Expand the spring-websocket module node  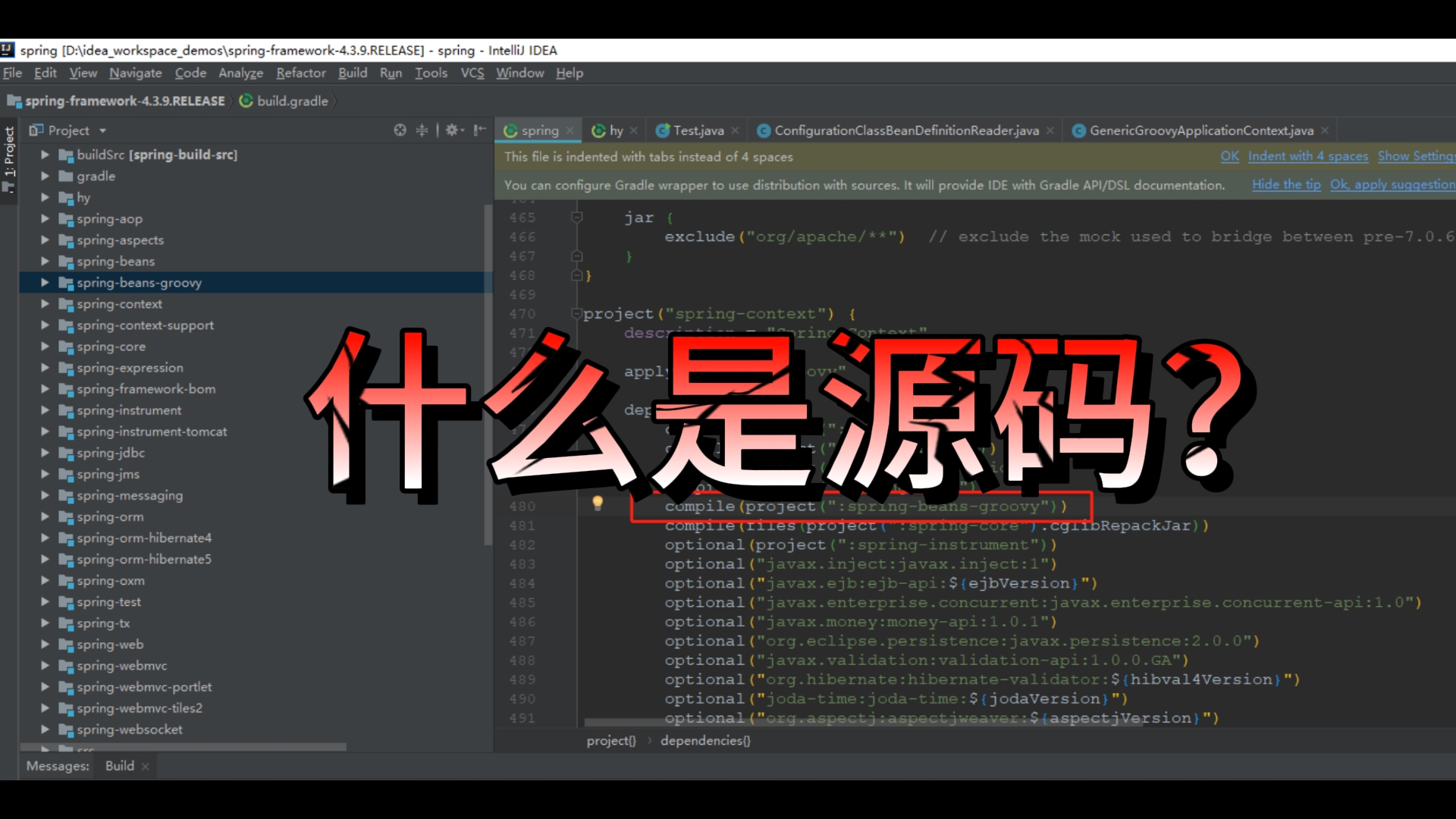[45, 729]
